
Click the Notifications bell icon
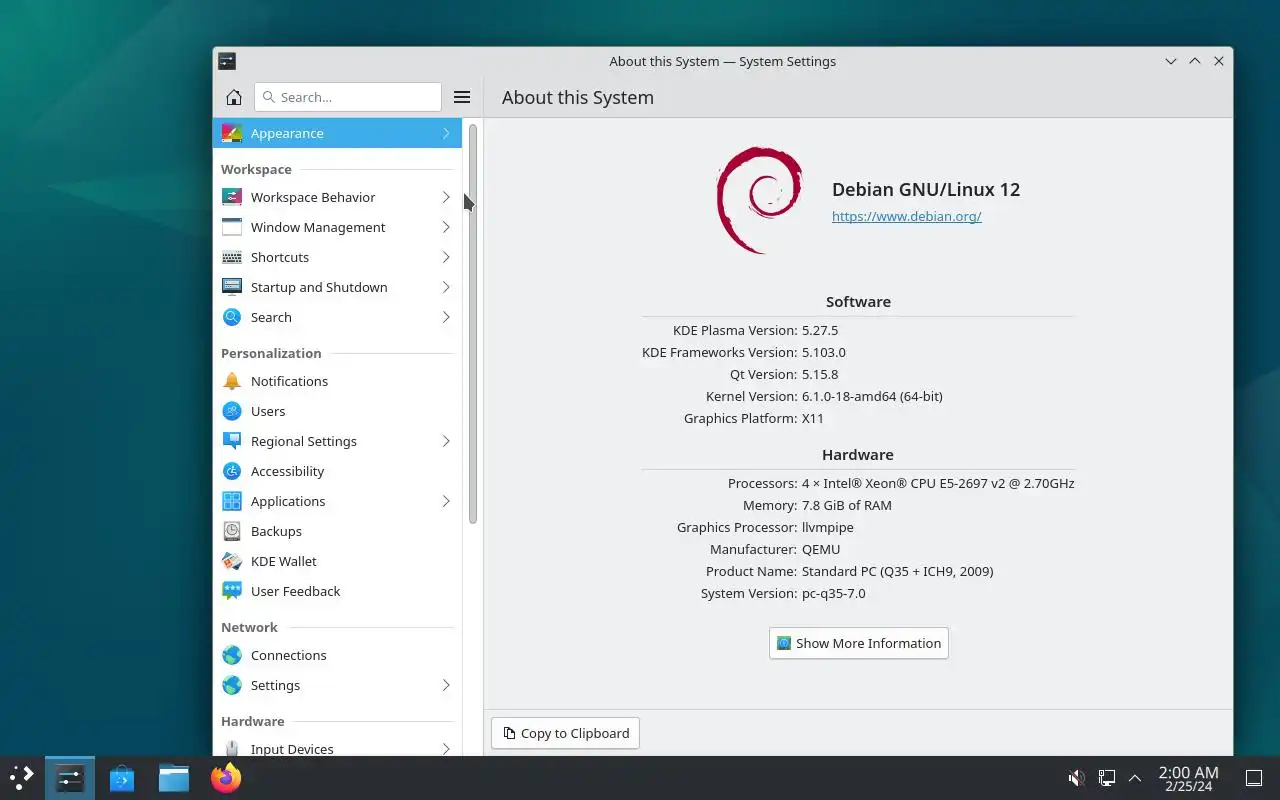pos(232,381)
